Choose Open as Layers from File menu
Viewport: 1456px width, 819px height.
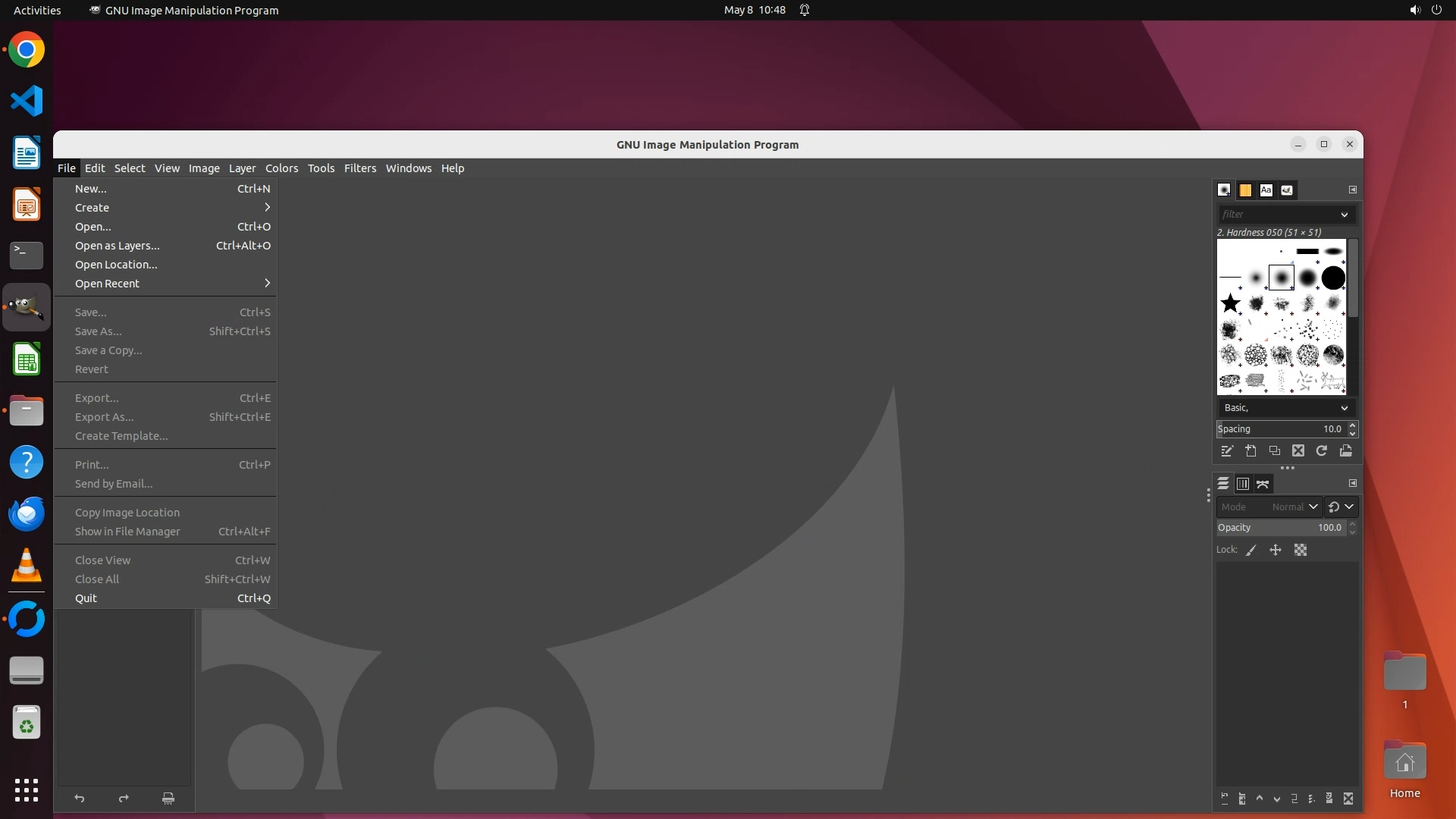pos(118,246)
